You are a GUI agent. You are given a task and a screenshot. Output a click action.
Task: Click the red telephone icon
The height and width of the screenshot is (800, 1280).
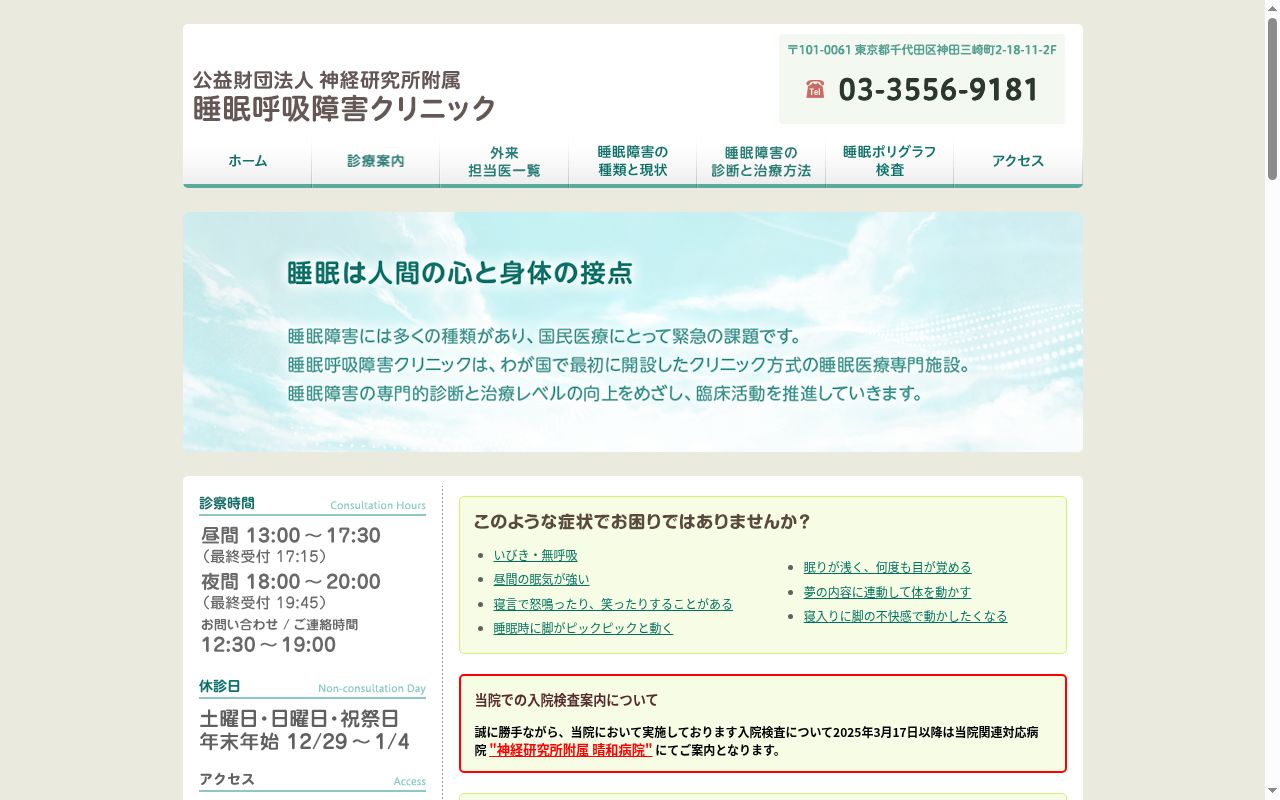(815, 90)
